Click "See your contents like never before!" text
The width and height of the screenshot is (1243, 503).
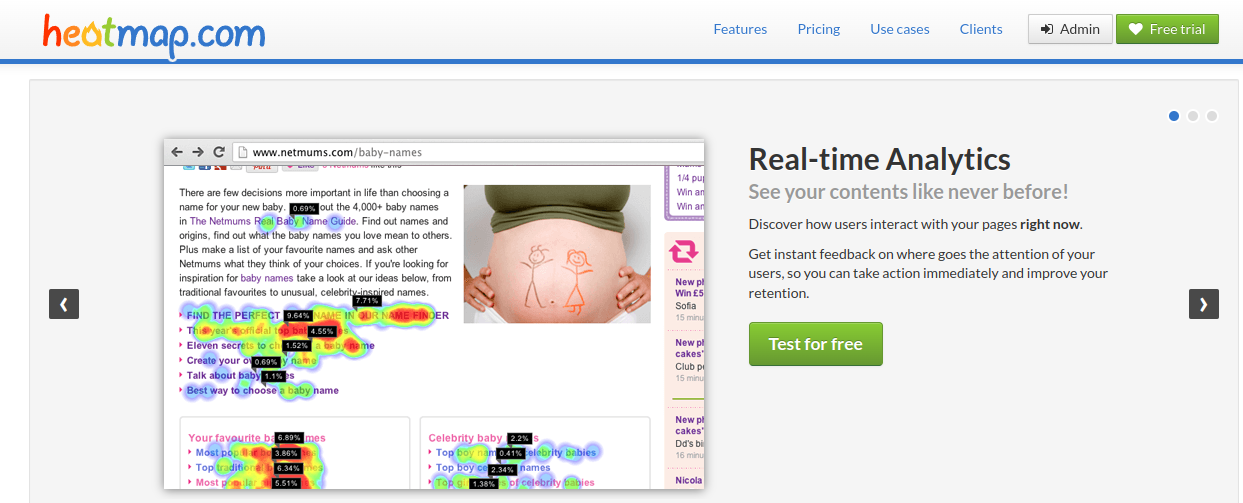[909, 191]
